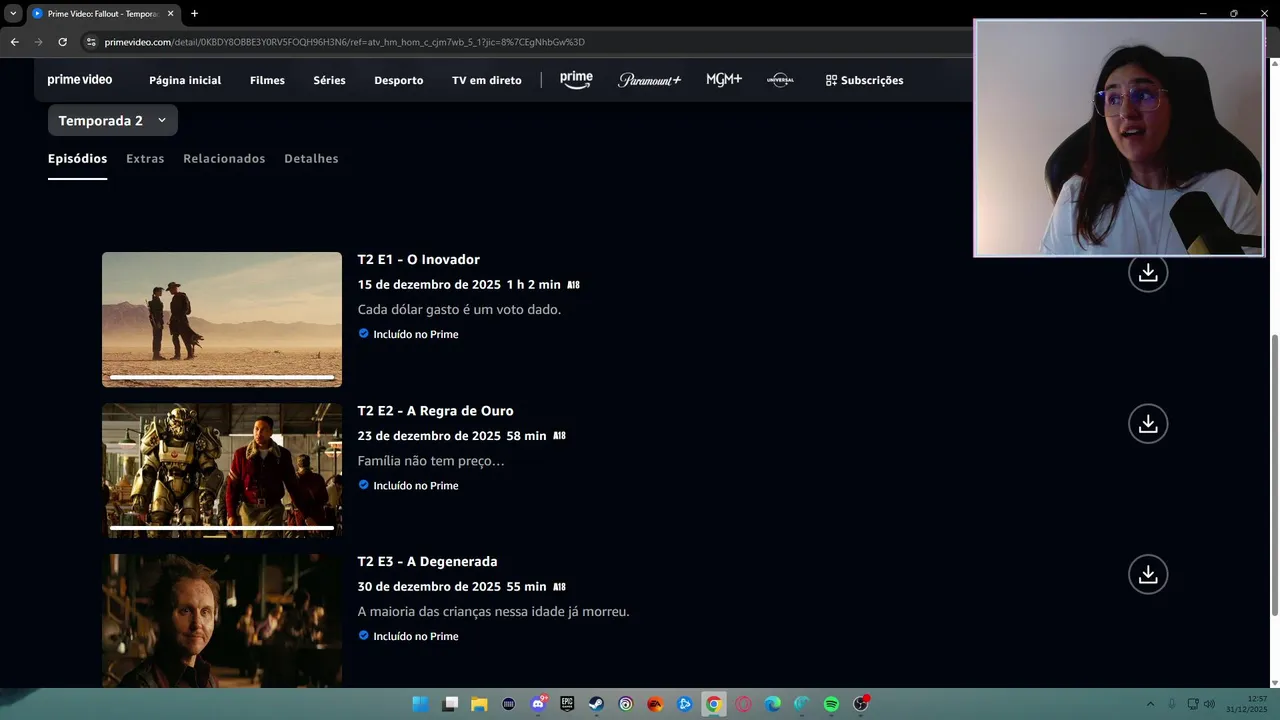Image resolution: width=1280 pixels, height=720 pixels.
Task: Open Discord from the taskbar
Action: click(x=539, y=704)
